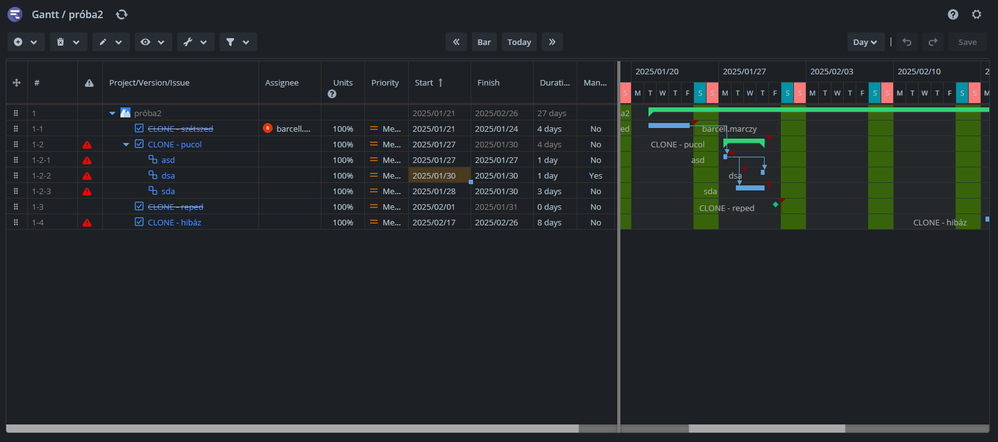Click the Manual cell showing Yes
The width and height of the screenshot is (998, 442).
[596, 176]
